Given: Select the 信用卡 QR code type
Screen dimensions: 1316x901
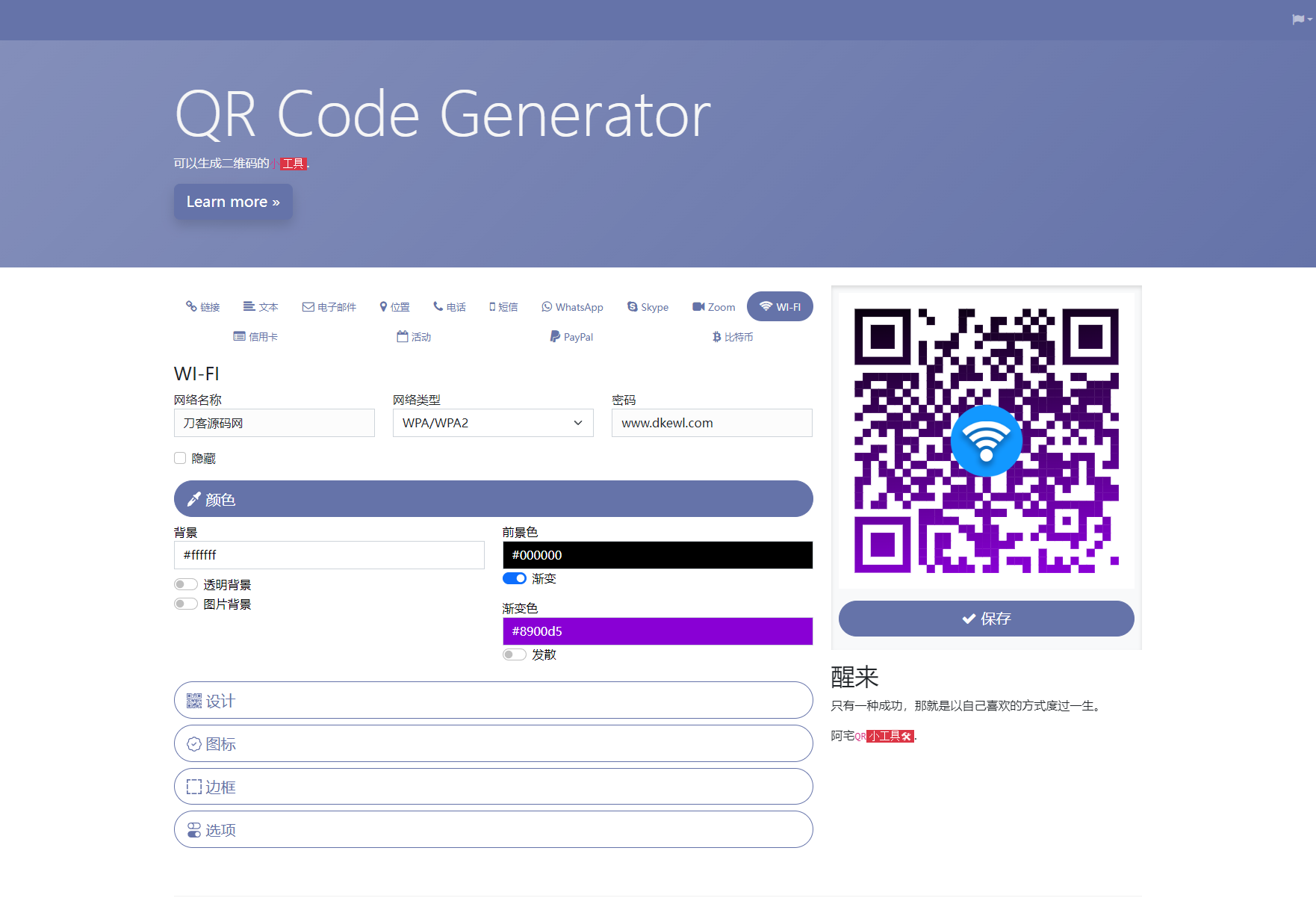Looking at the screenshot, I should coord(255,337).
